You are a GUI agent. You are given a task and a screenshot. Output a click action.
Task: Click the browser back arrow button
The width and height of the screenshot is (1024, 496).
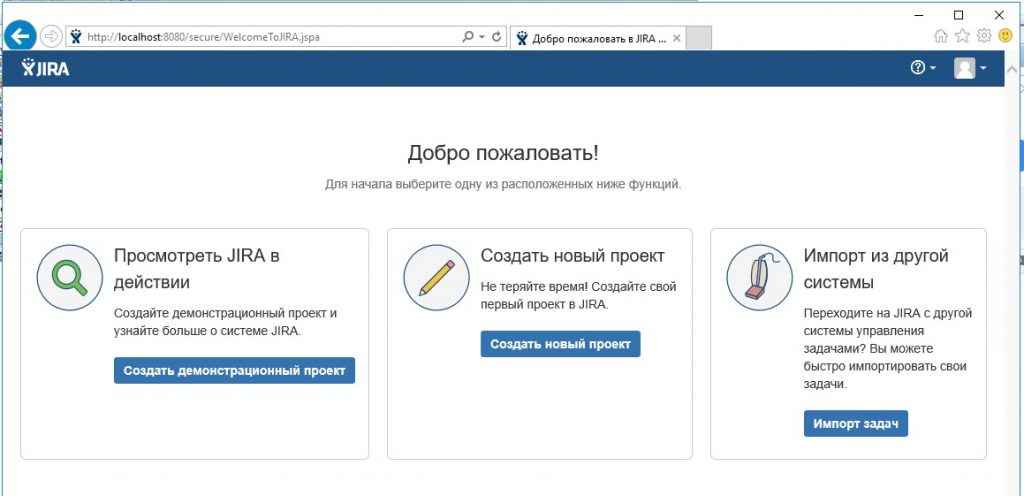21,37
